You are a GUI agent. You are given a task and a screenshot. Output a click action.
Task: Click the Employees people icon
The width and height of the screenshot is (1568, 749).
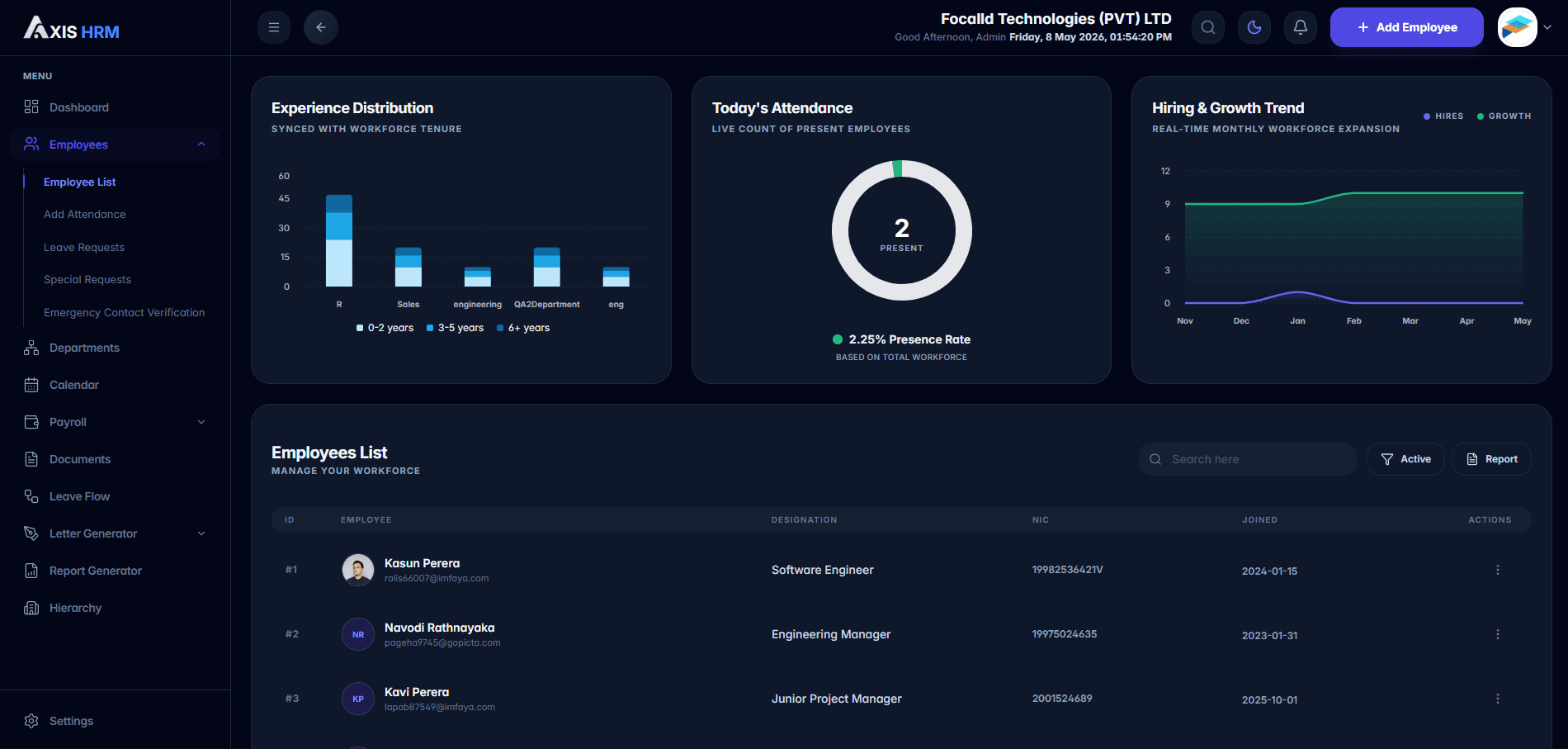(31, 144)
